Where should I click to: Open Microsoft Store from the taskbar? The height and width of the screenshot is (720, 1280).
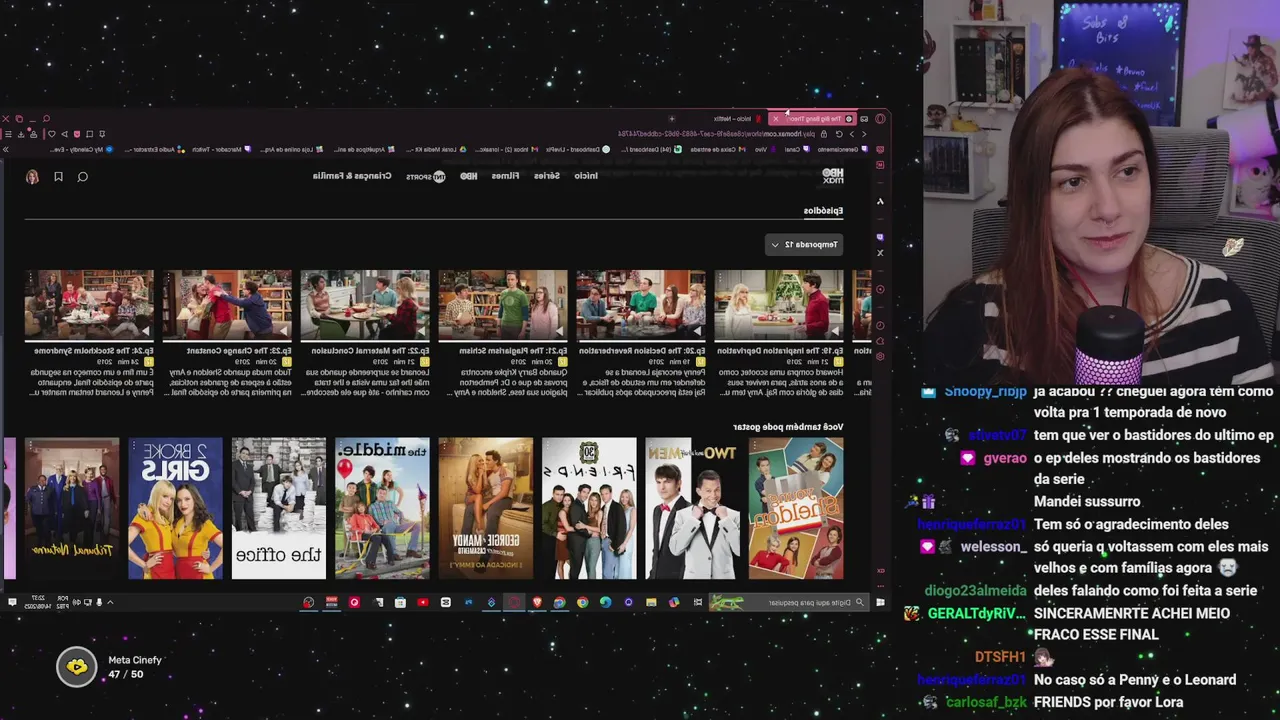400,602
